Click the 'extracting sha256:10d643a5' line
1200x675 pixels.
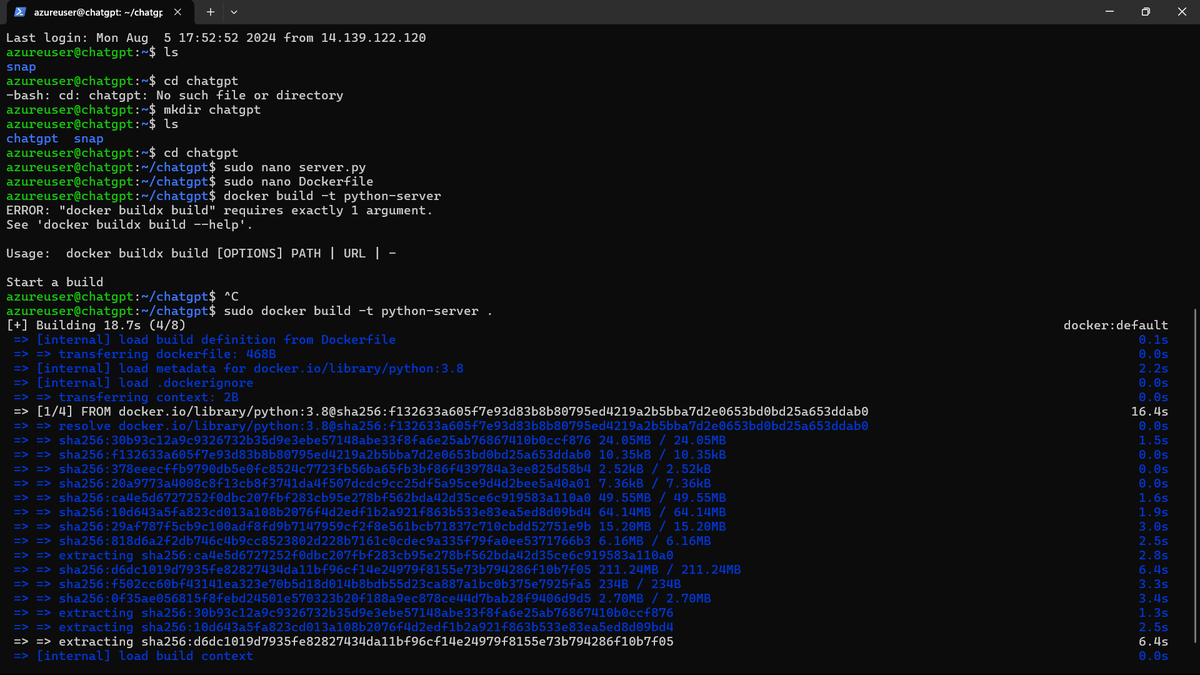(344, 627)
